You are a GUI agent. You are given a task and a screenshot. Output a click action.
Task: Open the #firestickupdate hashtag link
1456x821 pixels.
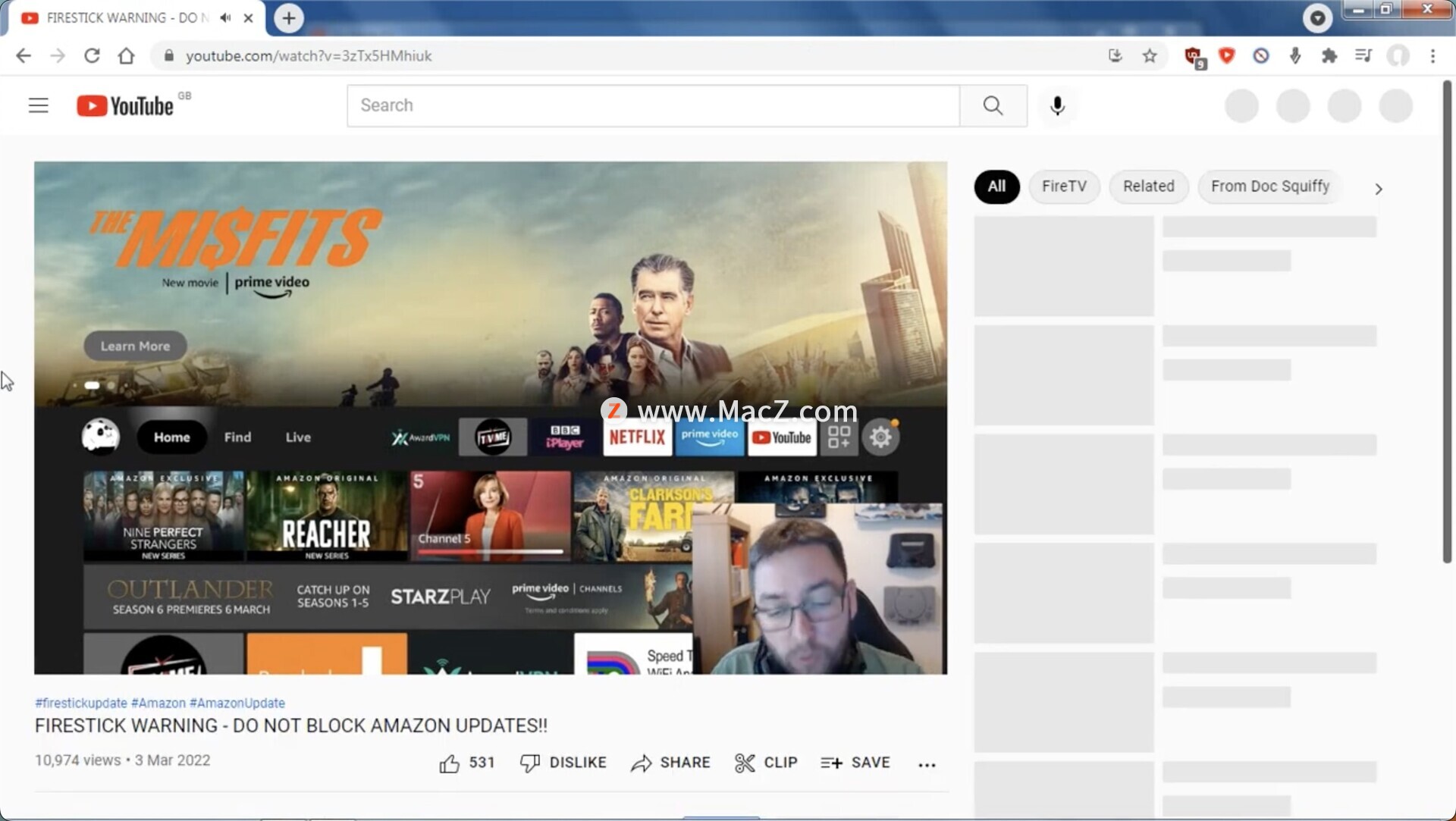[x=81, y=703]
